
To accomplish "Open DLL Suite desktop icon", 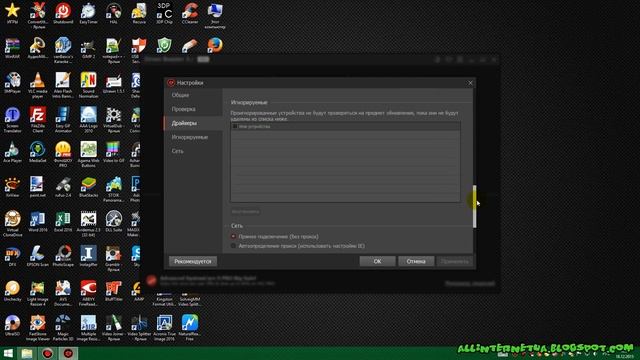I will (x=113, y=222).
